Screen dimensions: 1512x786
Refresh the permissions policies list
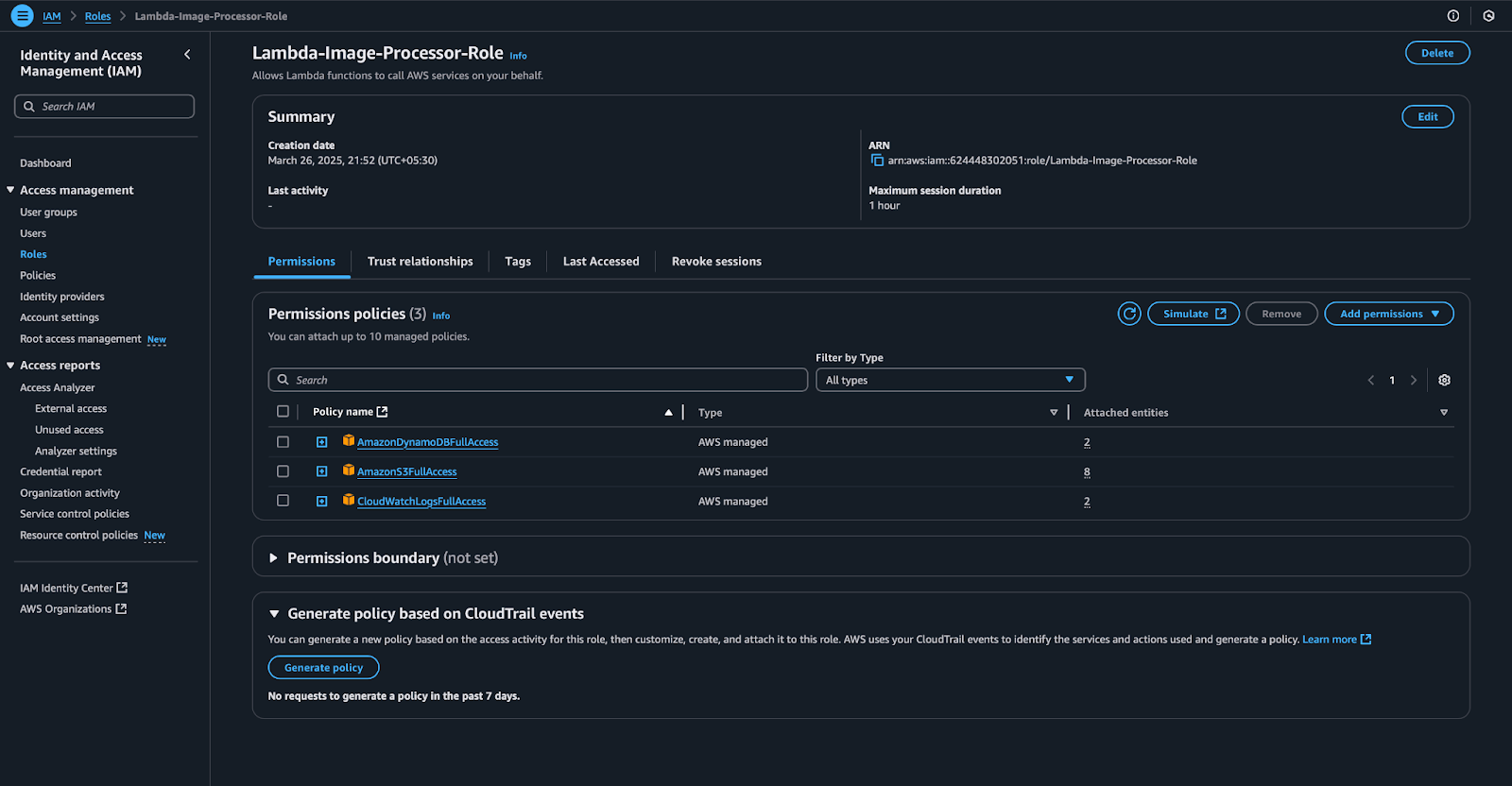pyautogui.click(x=1129, y=314)
